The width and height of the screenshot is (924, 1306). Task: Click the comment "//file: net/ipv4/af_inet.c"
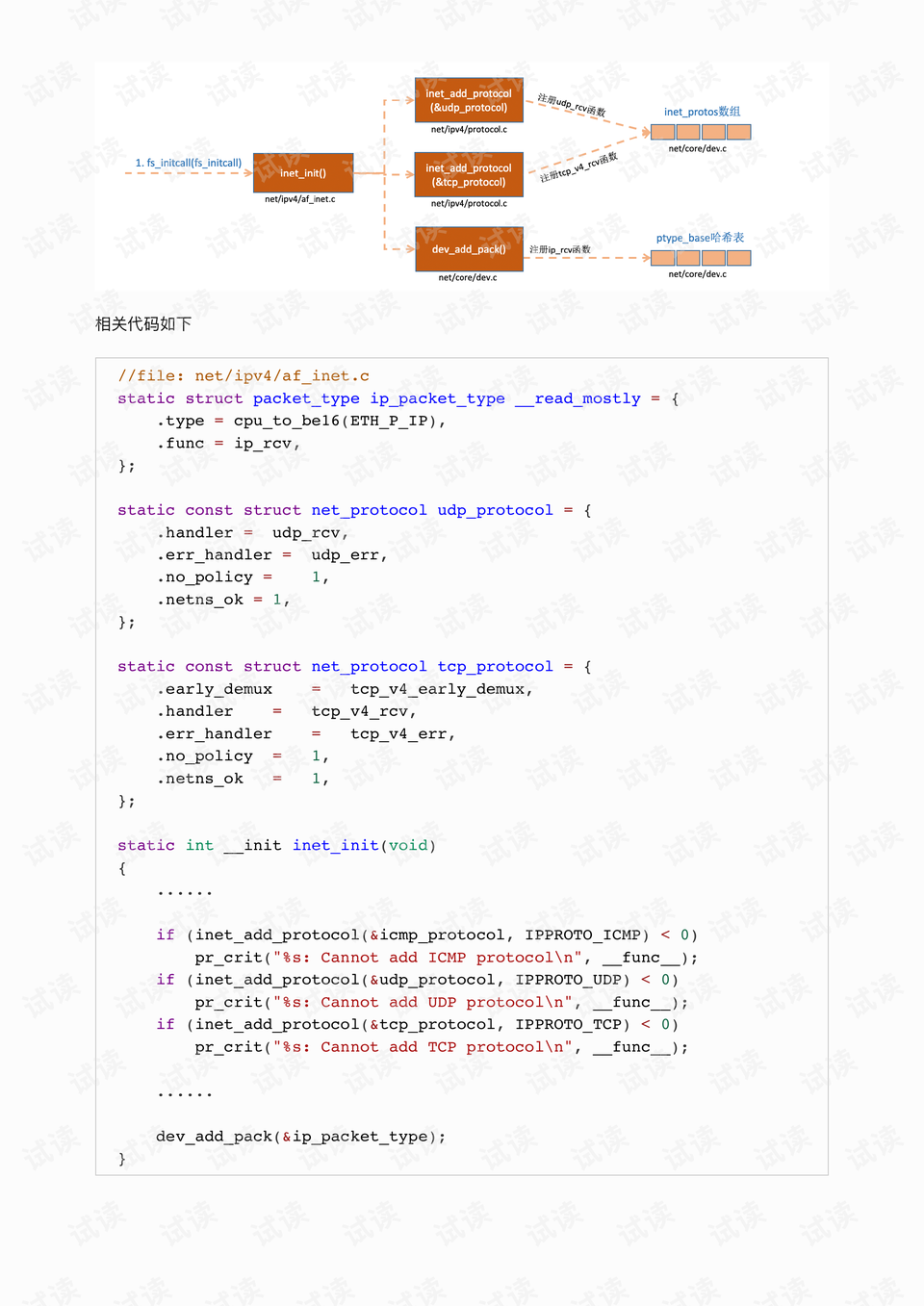[244, 376]
